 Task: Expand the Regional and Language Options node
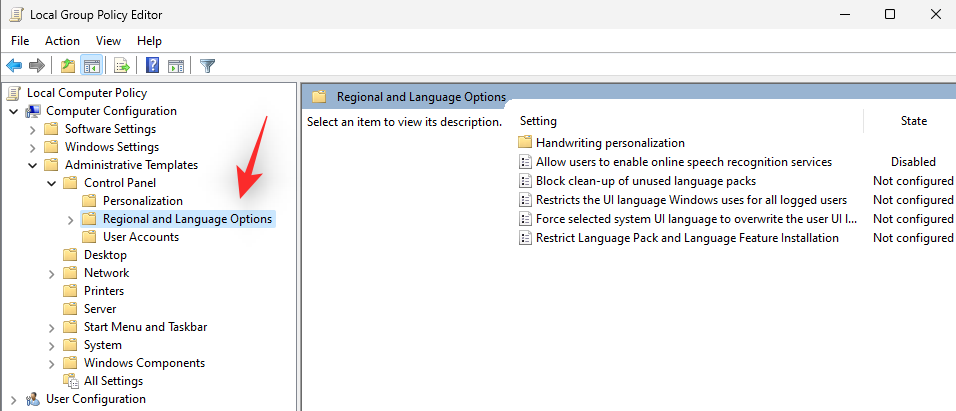click(x=71, y=219)
